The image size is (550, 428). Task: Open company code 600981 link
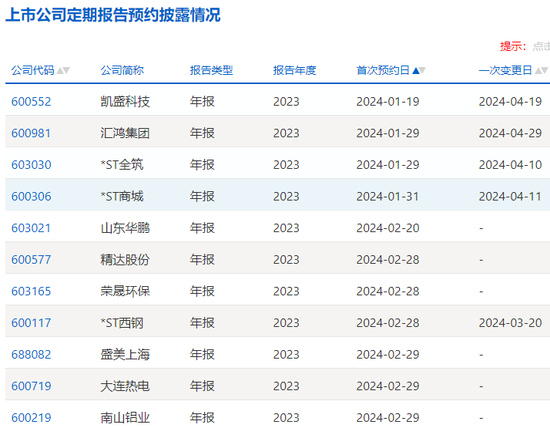coord(31,133)
